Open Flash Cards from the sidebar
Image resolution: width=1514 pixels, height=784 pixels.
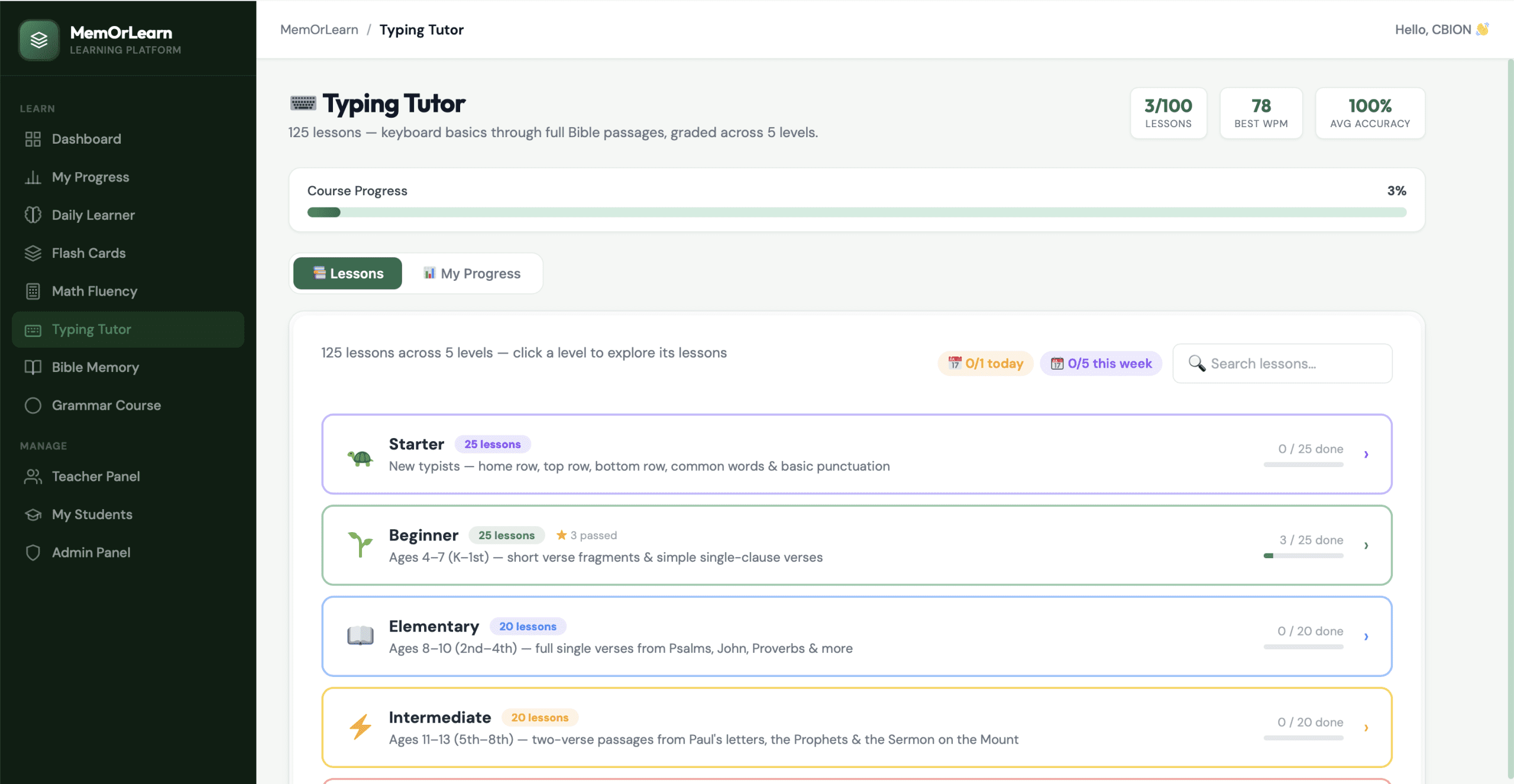[128, 253]
